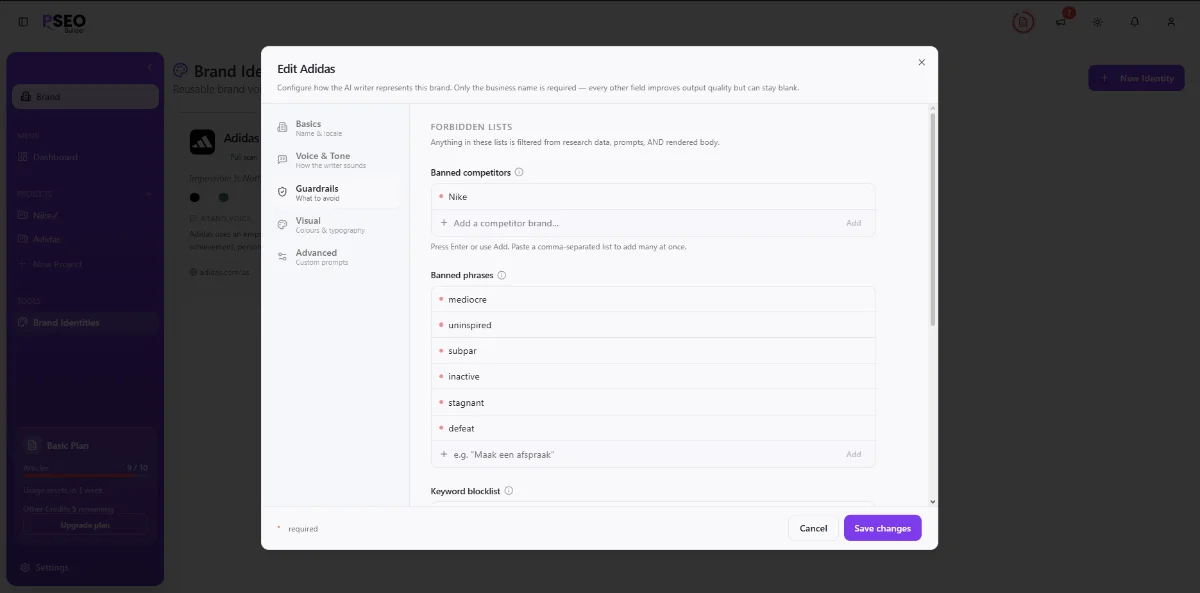This screenshot has width=1200, height=593.
Task: Toggle the sidebar panel icon in top bar
Action: (x=23, y=22)
